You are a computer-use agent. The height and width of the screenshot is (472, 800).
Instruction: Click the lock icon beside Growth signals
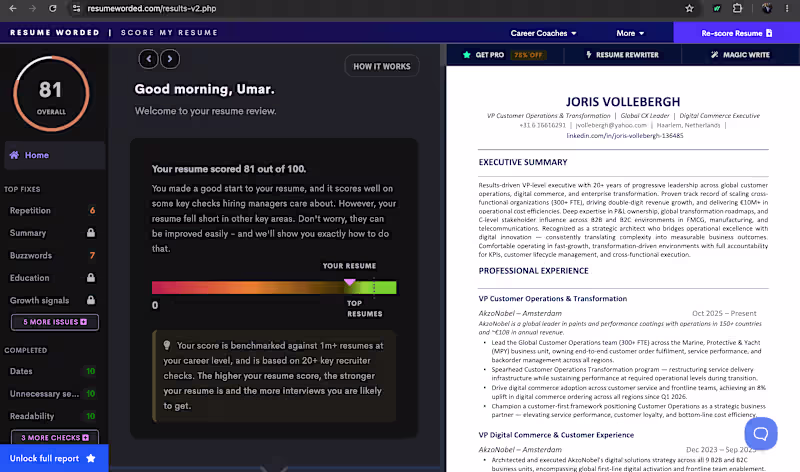91,300
